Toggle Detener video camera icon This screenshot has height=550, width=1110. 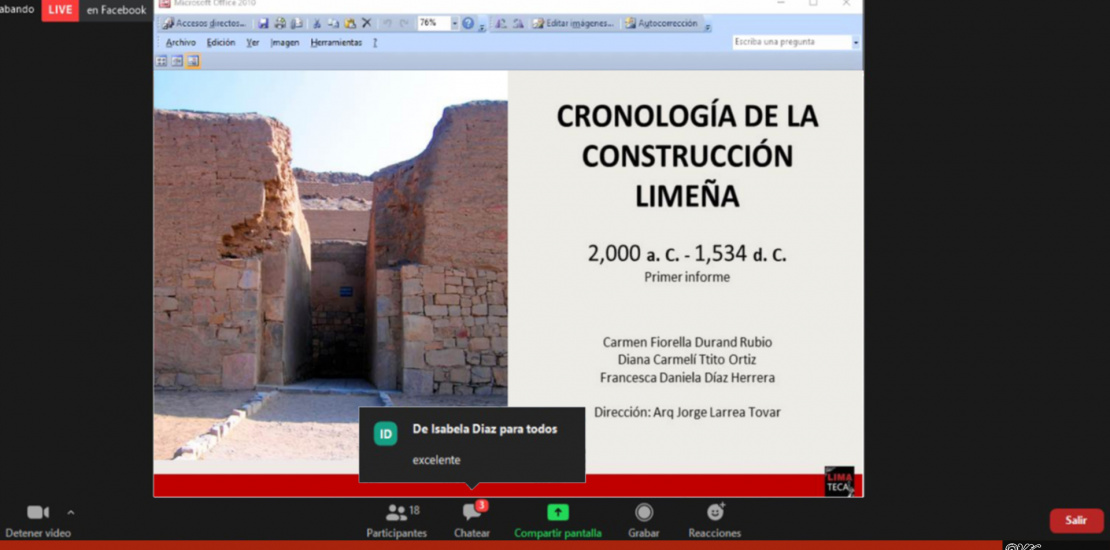click(x=38, y=512)
